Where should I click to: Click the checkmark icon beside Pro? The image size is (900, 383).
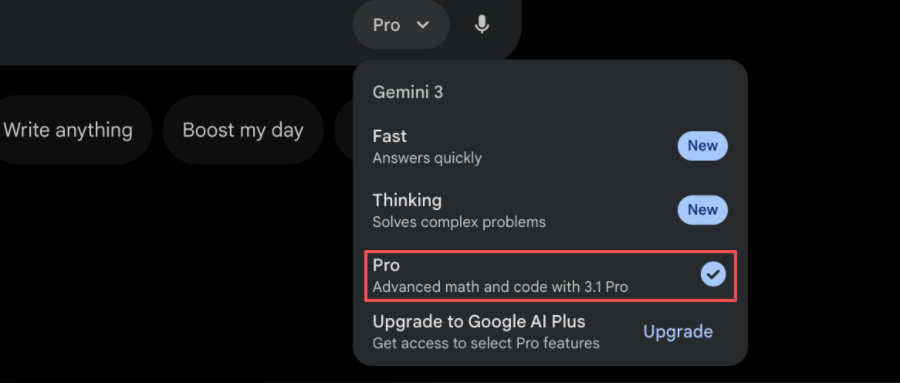(x=713, y=274)
